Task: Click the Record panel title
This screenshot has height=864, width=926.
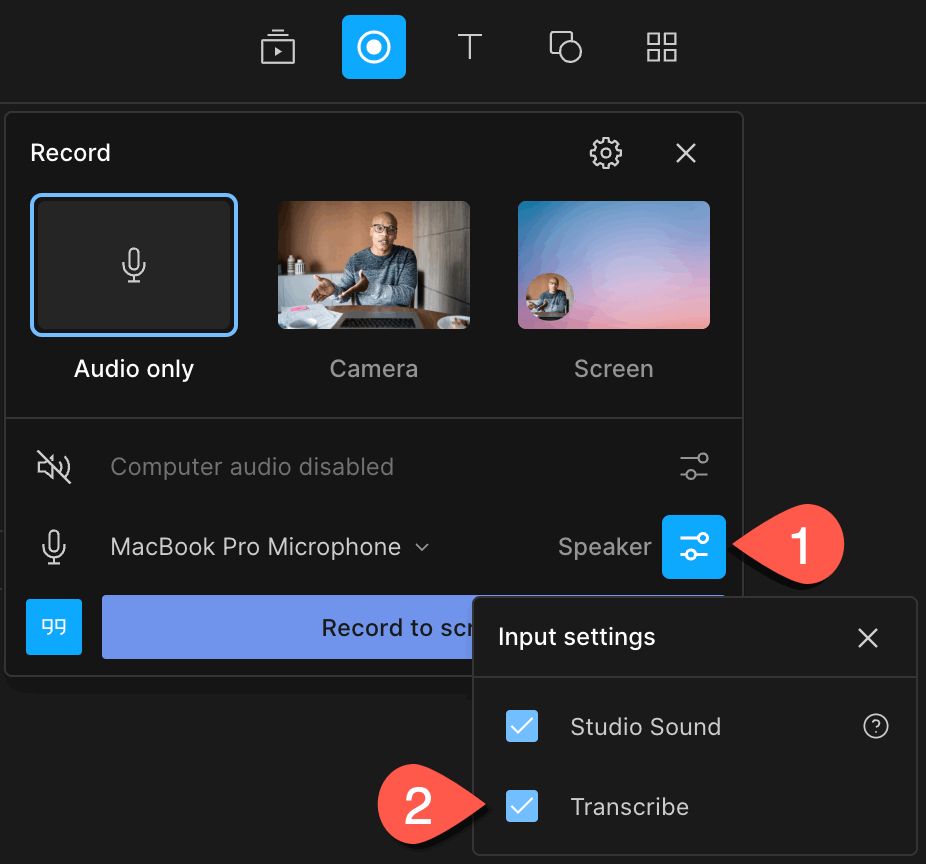Action: click(x=70, y=153)
